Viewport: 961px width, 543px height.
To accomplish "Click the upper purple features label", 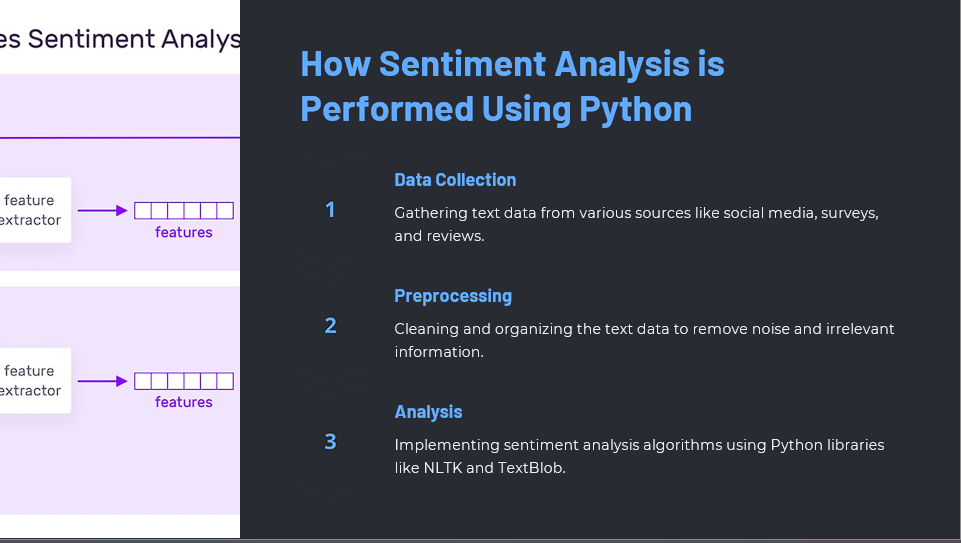I will 184,232.
